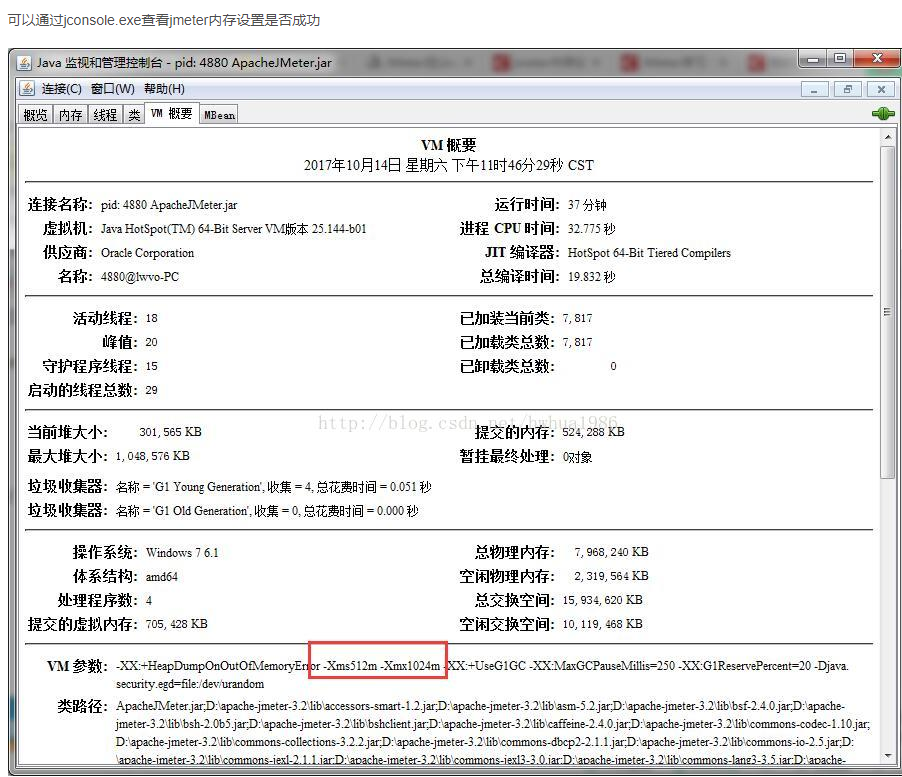Click the scrollbar down arrow
Screen dimensions: 902x777
click(888, 755)
